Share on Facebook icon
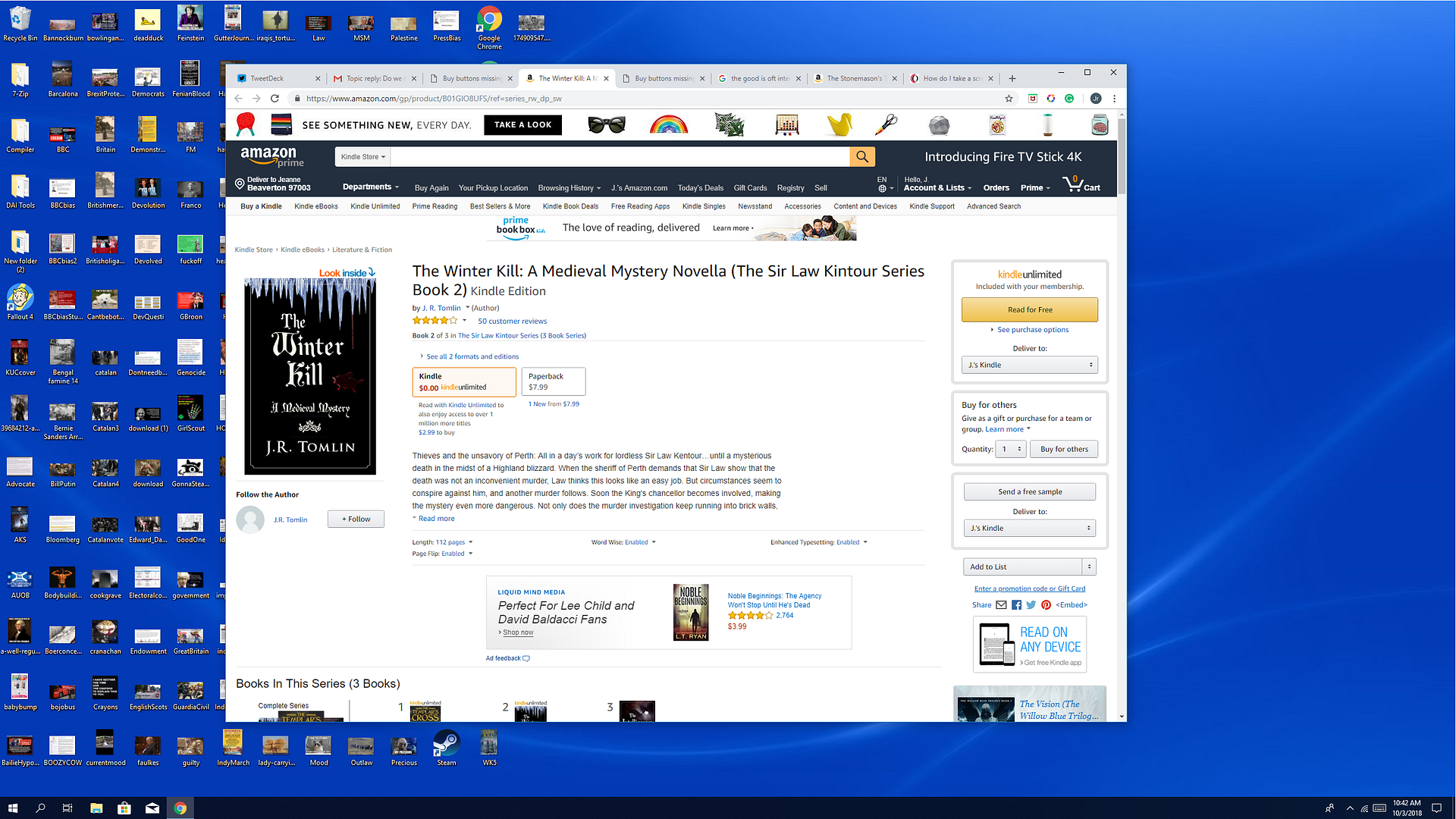Screen dimensions: 1456x819 pyautogui.click(x=1016, y=605)
